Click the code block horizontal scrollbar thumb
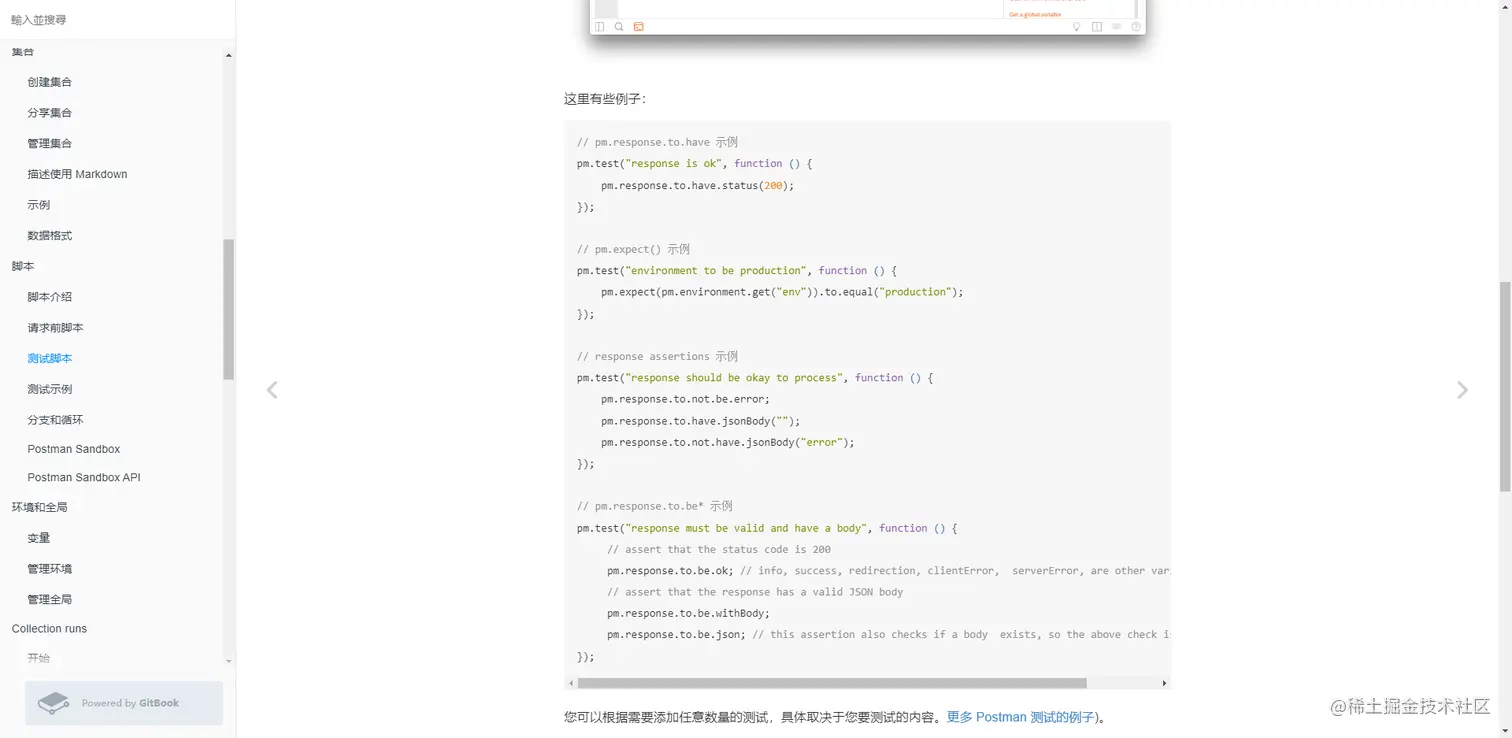1512x738 pixels. (x=832, y=683)
